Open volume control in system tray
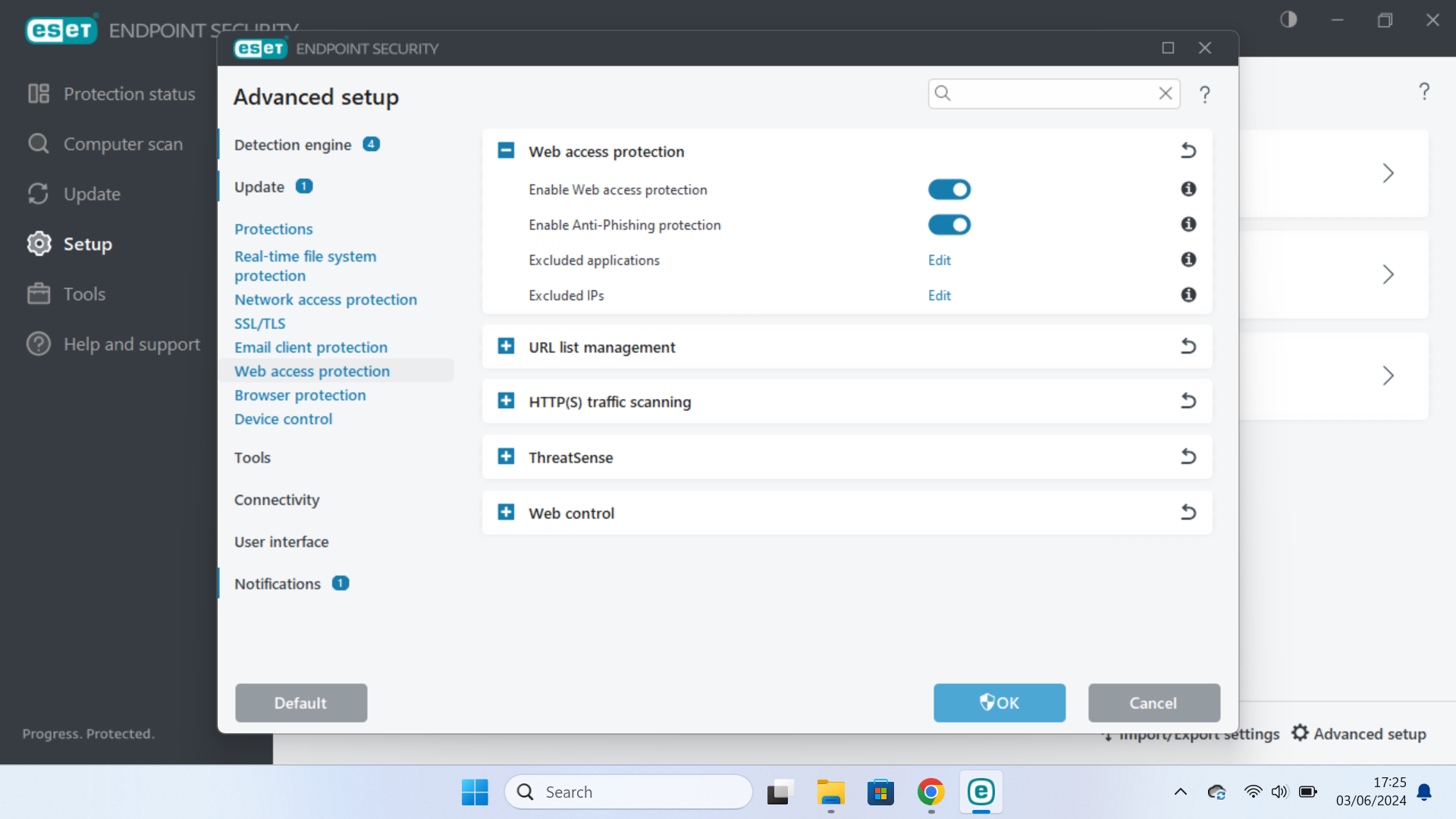Image resolution: width=1456 pixels, height=819 pixels. click(x=1279, y=792)
